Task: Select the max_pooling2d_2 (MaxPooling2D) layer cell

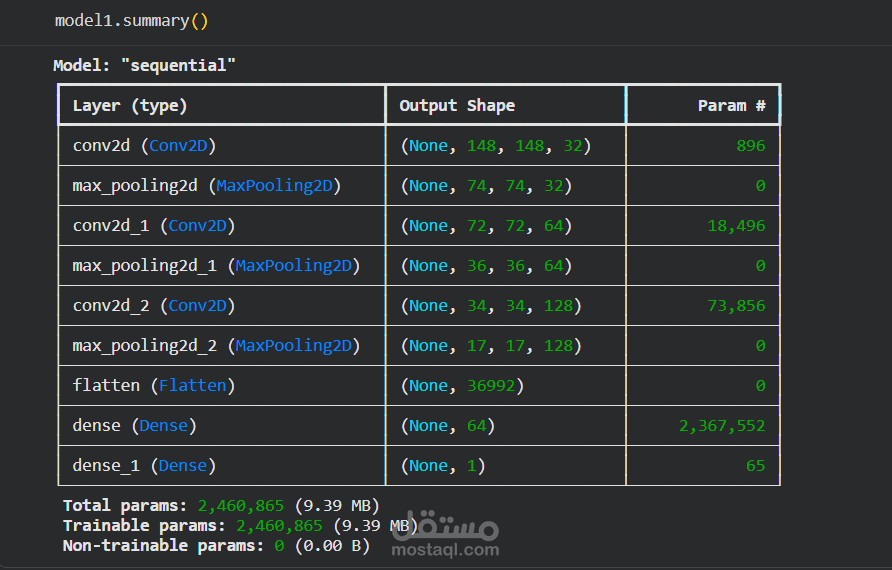Action: click(215, 346)
